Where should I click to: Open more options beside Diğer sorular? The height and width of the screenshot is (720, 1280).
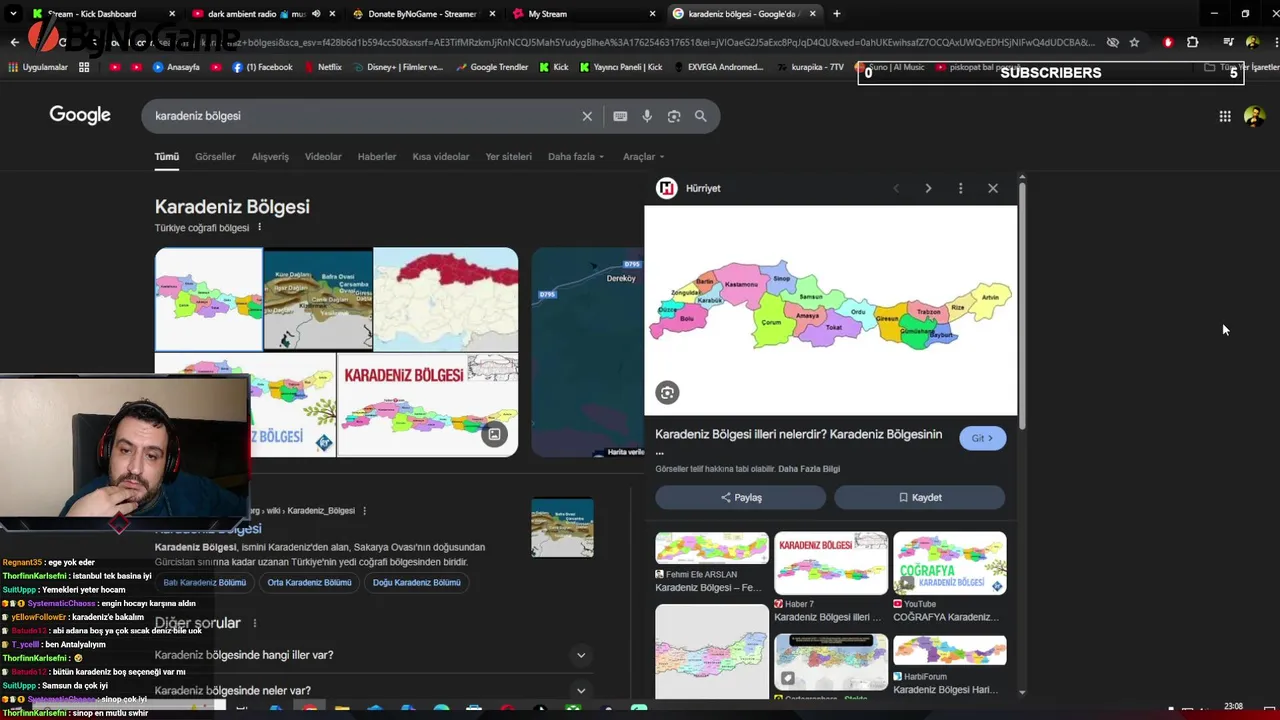(254, 623)
